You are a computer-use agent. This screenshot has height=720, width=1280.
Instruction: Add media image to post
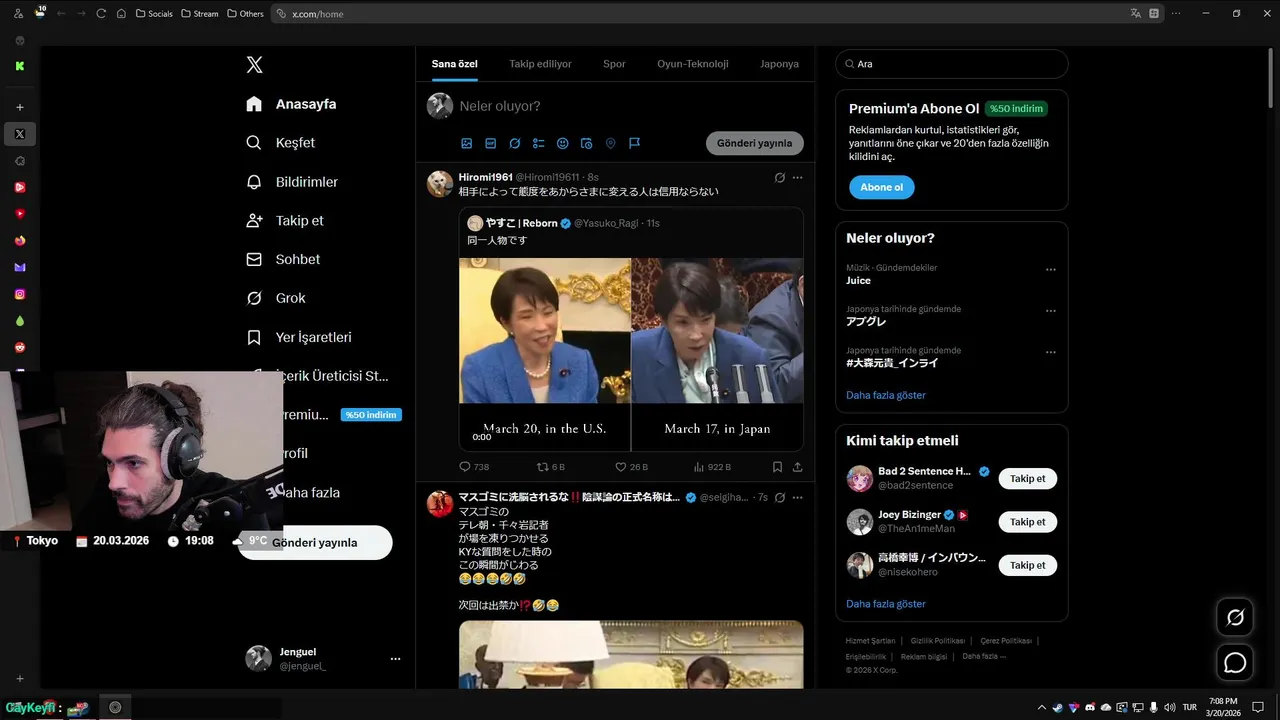click(x=466, y=143)
